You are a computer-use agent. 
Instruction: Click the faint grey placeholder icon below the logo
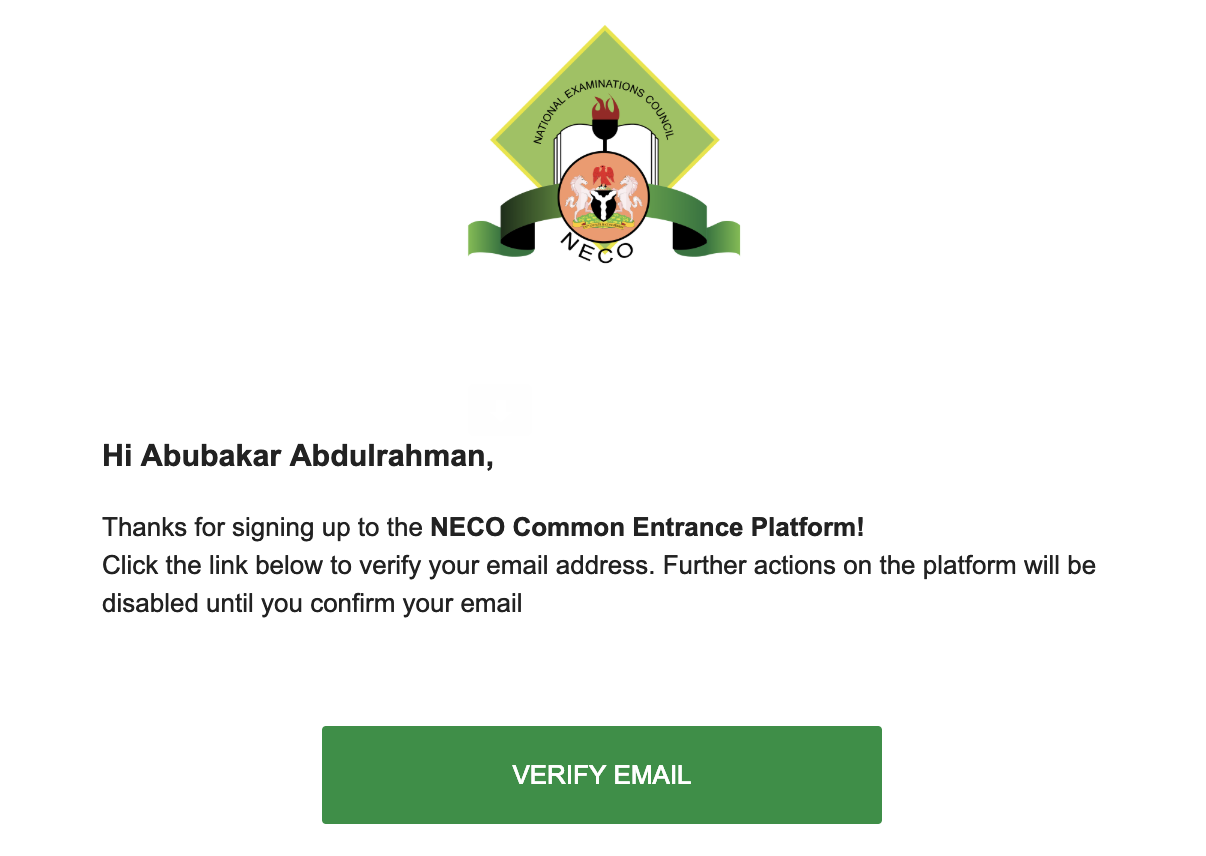tap(500, 409)
